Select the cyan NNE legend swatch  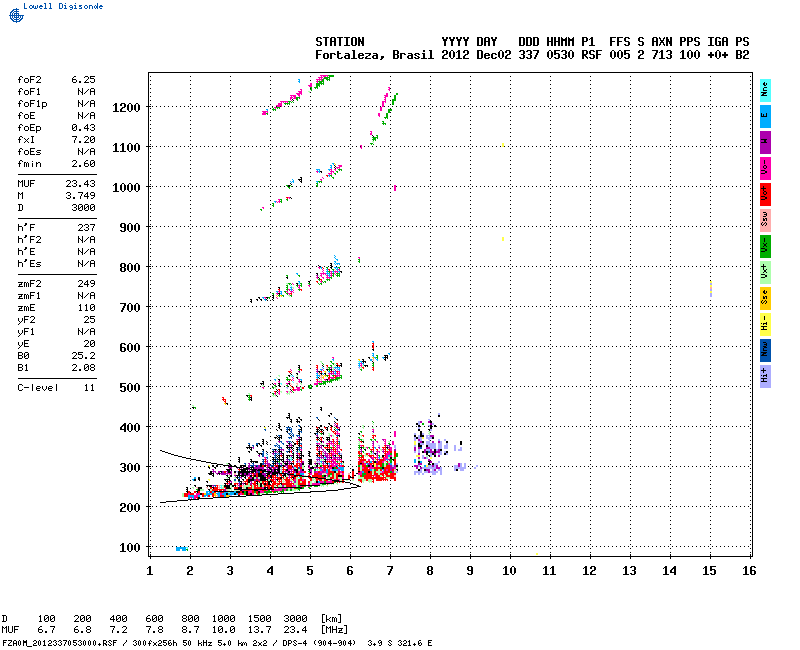765,91
